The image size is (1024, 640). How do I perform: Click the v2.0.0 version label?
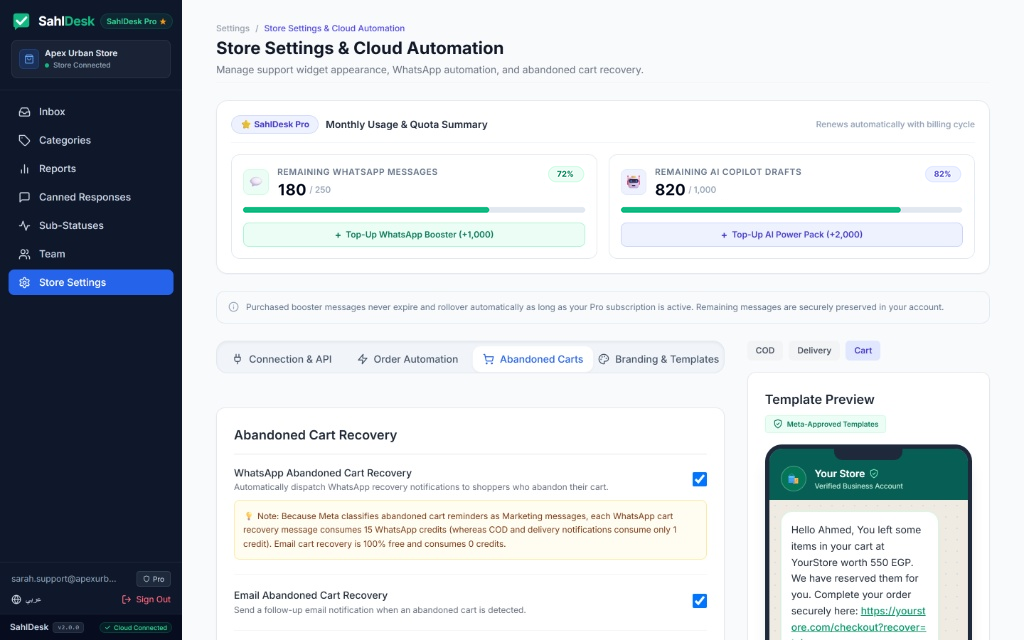pyautogui.click(x=68, y=627)
